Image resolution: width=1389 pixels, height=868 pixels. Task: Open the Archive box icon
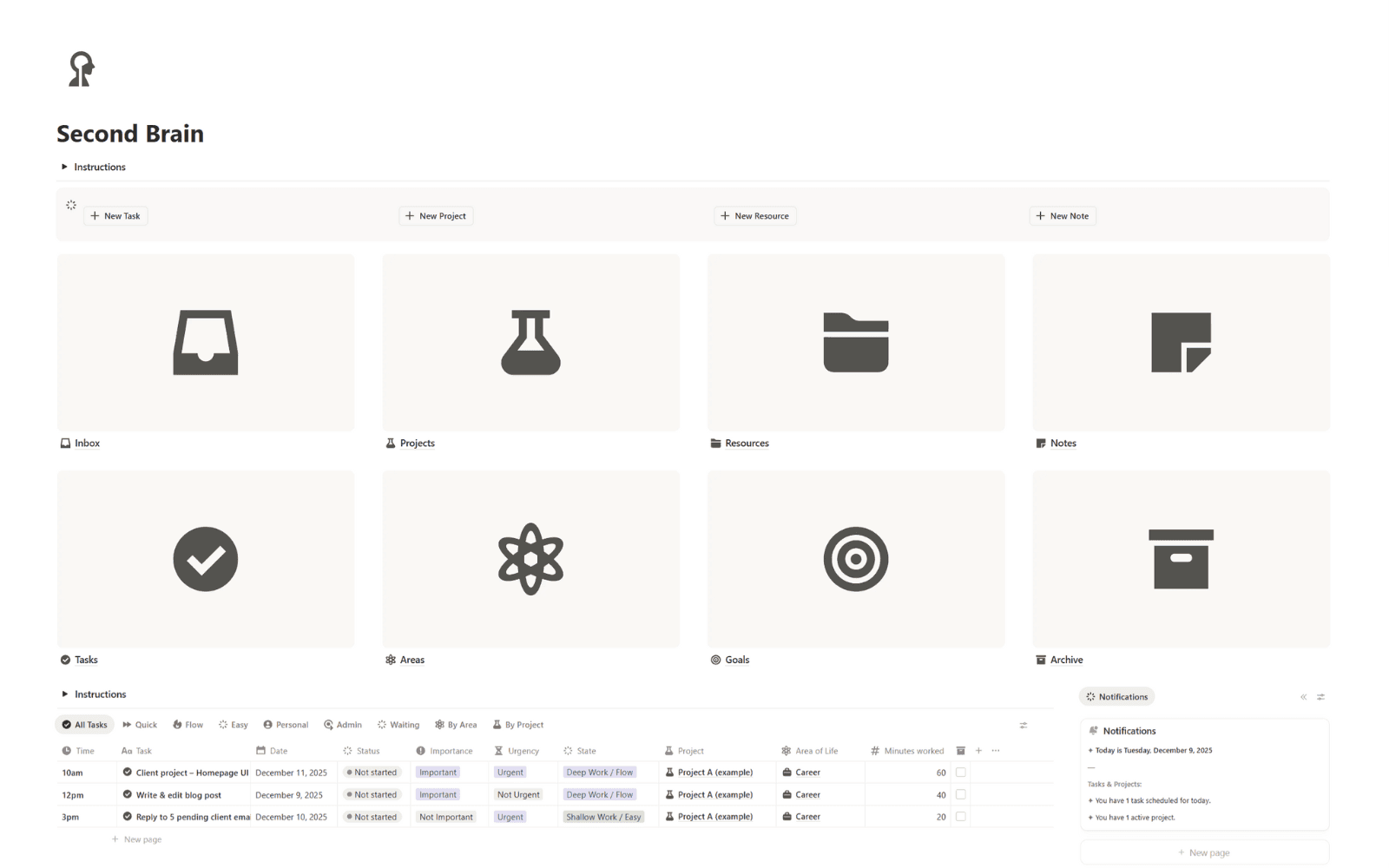pos(1181,559)
